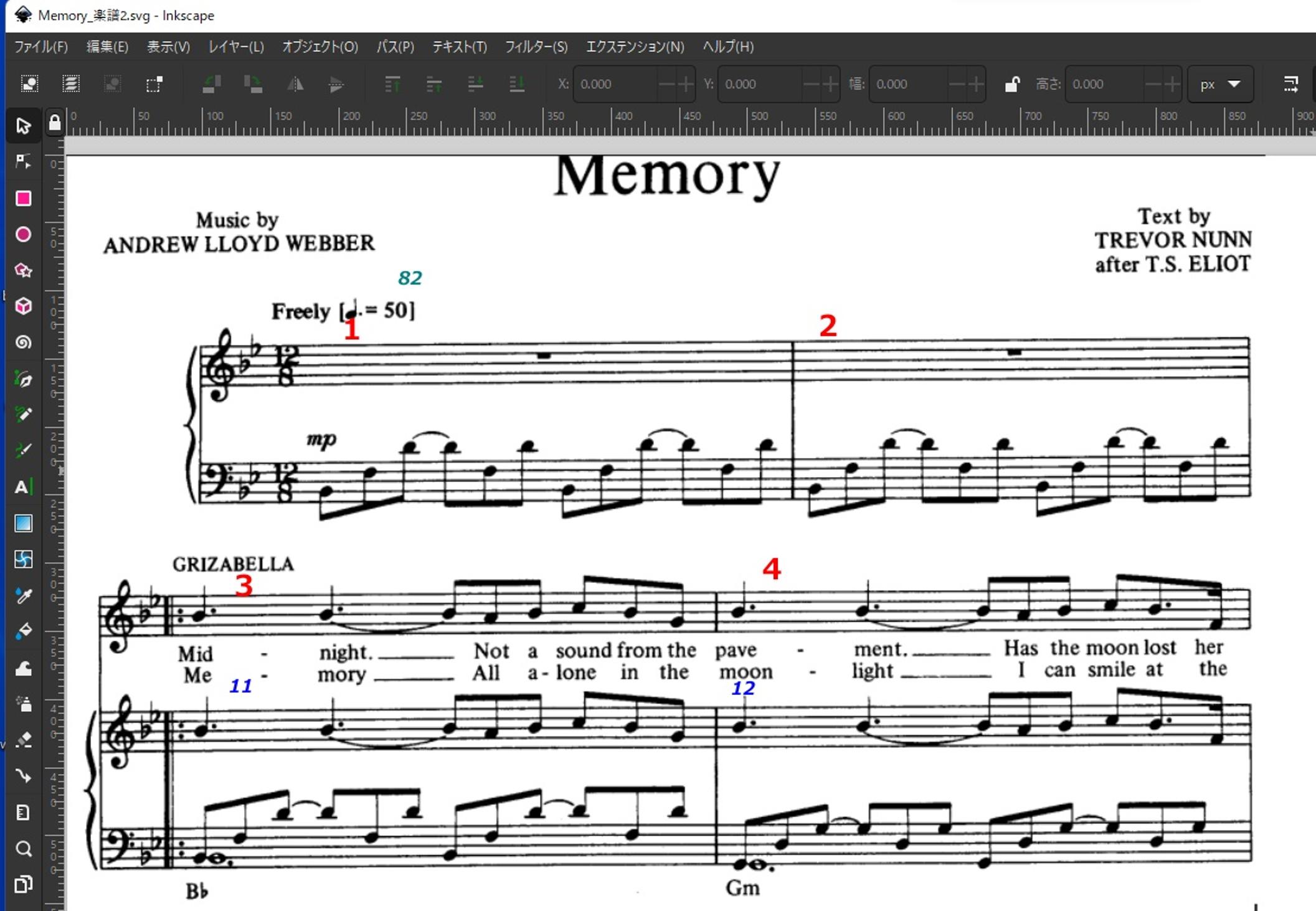Select the Spray tool

coord(23,704)
